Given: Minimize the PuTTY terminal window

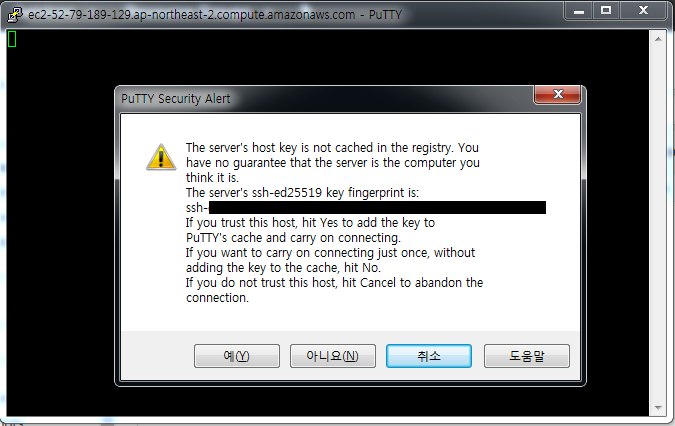Looking at the screenshot, I should pyautogui.click(x=579, y=11).
